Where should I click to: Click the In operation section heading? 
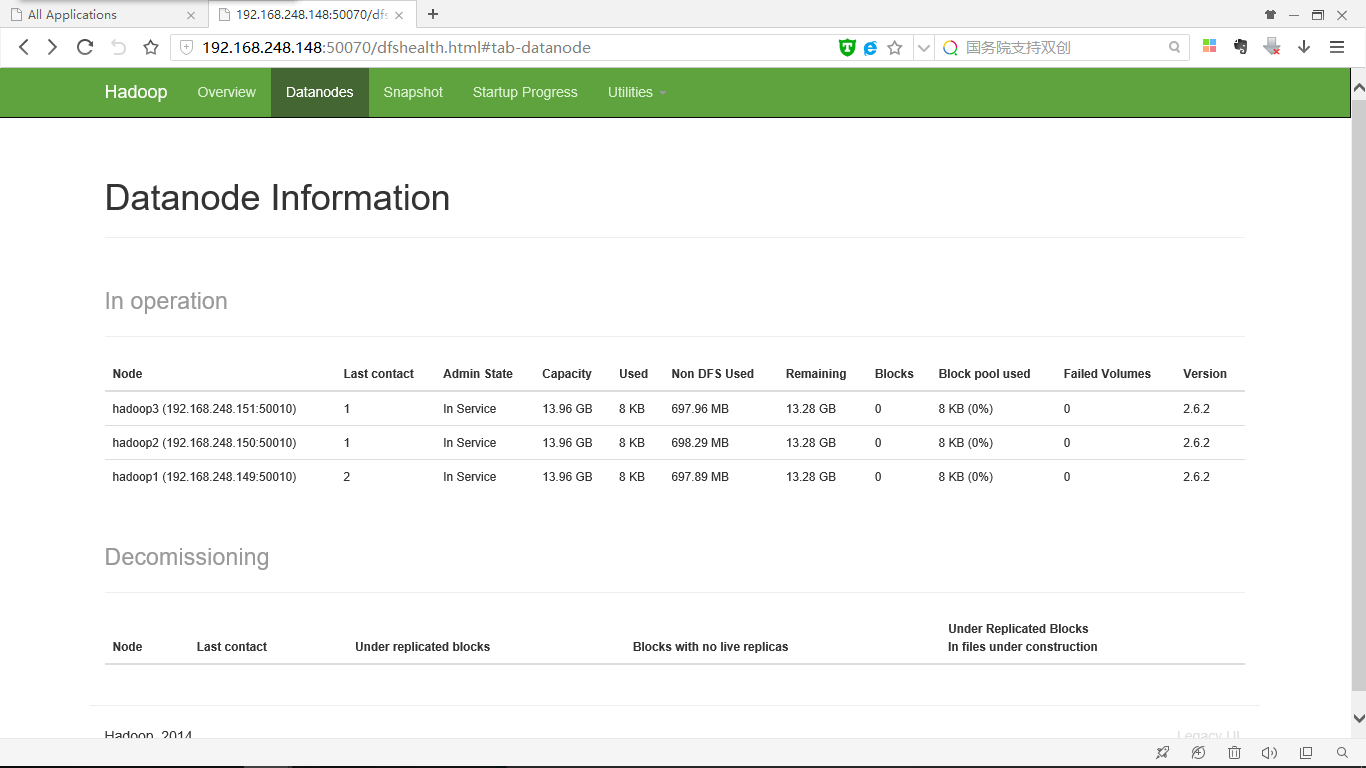(166, 301)
